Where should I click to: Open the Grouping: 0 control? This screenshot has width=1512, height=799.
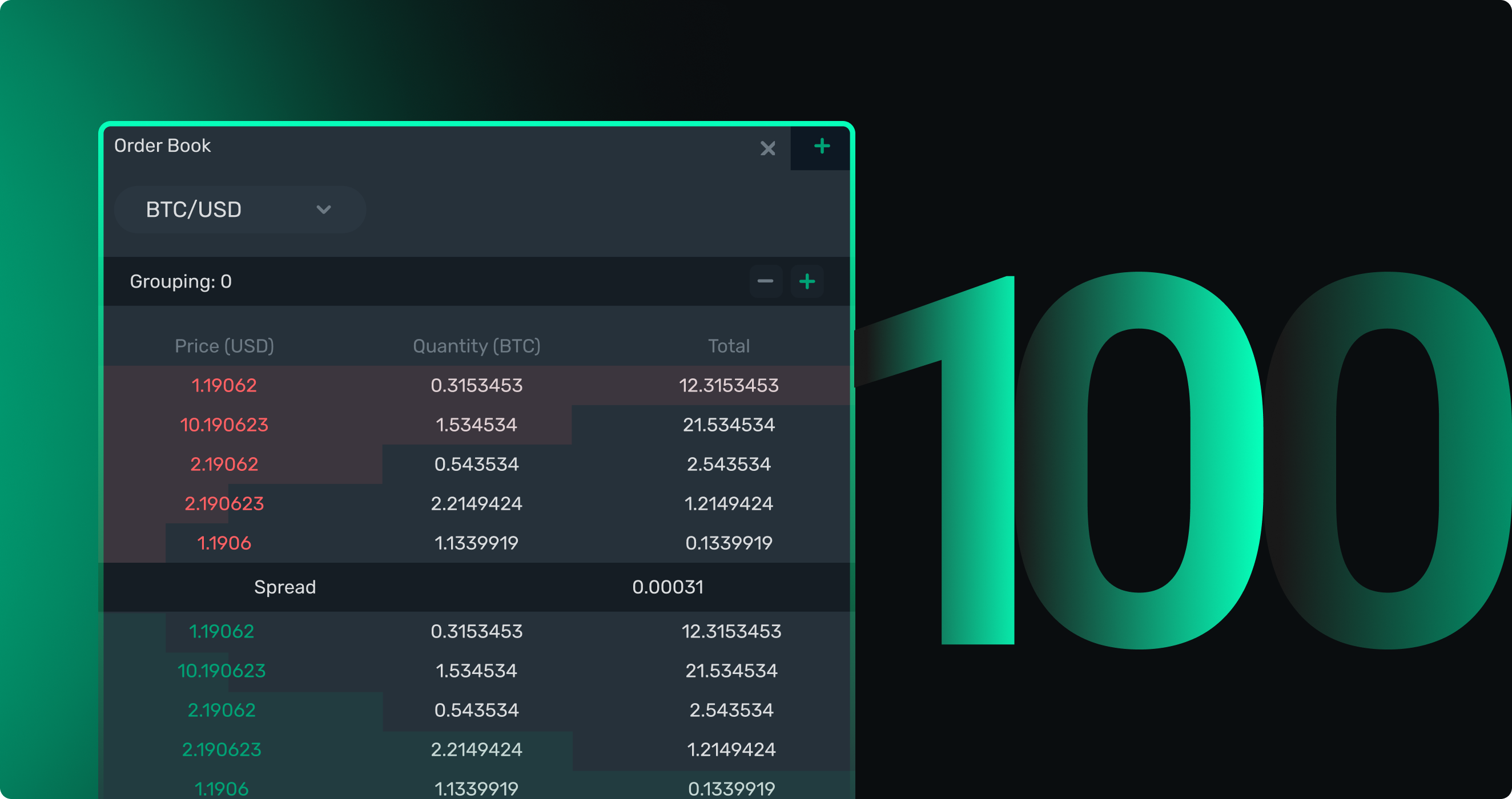click(x=180, y=281)
